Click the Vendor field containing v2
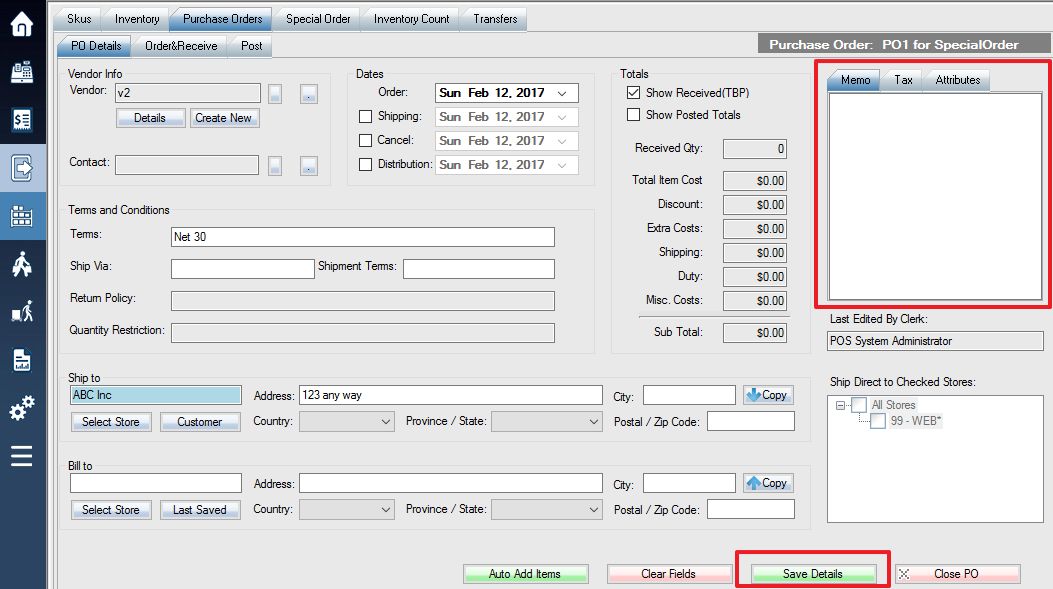1053x589 pixels. [188, 93]
